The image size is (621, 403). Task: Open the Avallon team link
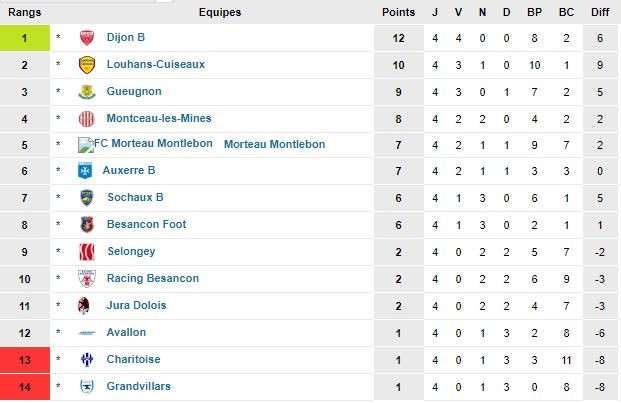[126, 332]
